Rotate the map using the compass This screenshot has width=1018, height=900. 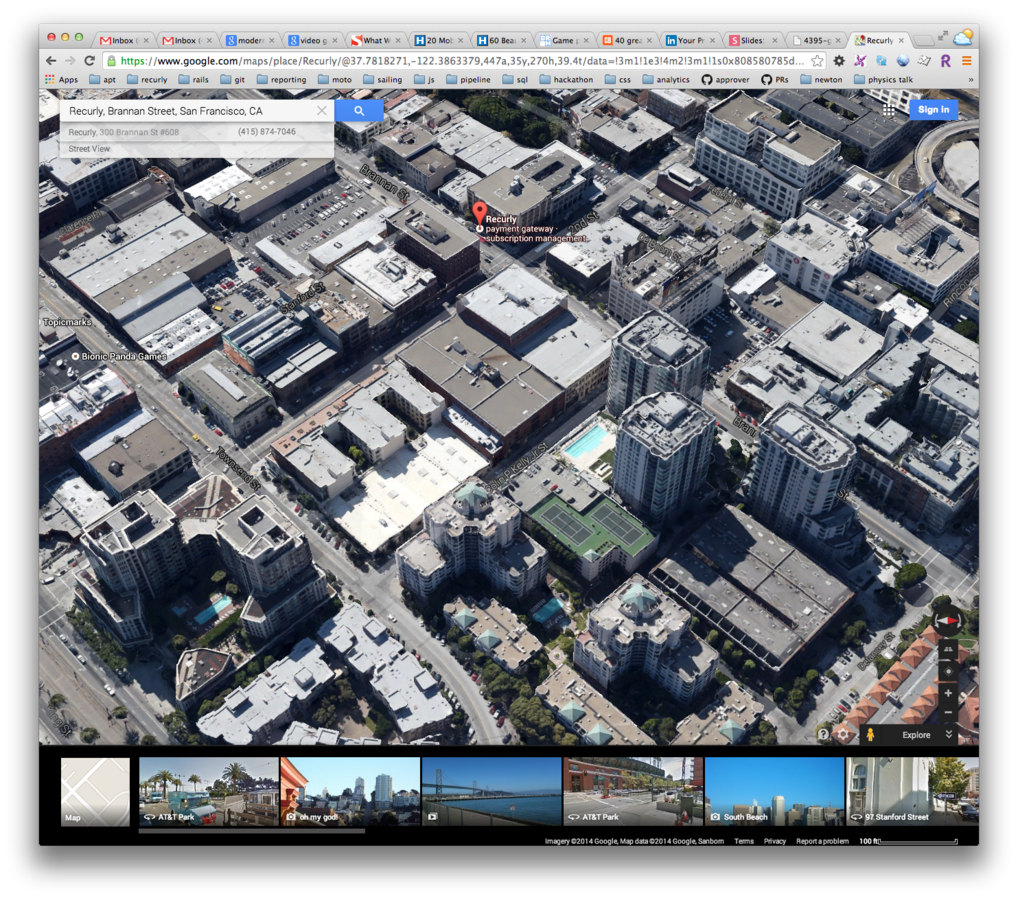(948, 621)
